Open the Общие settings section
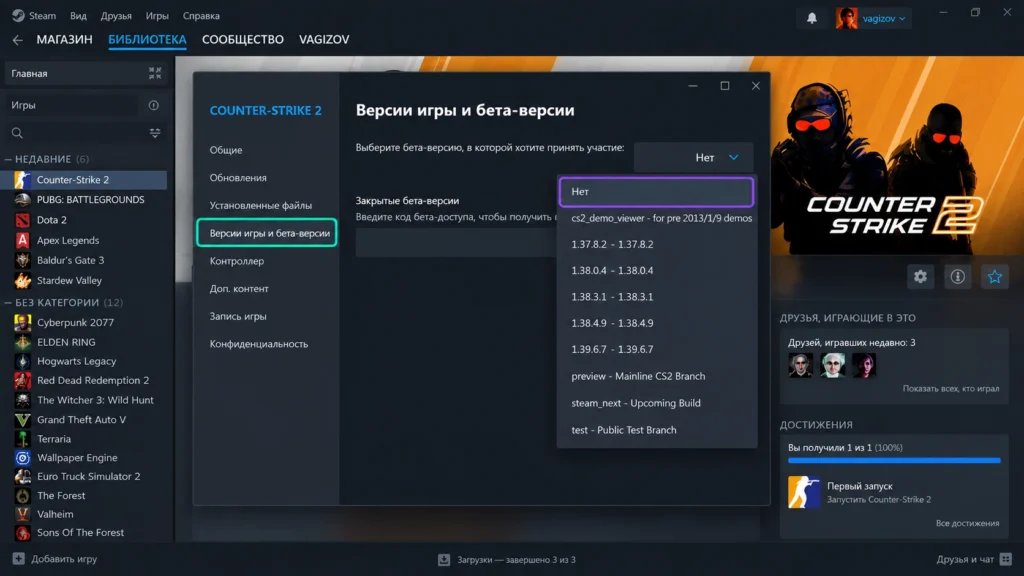Viewport: 1024px width, 576px height. [x=226, y=150]
